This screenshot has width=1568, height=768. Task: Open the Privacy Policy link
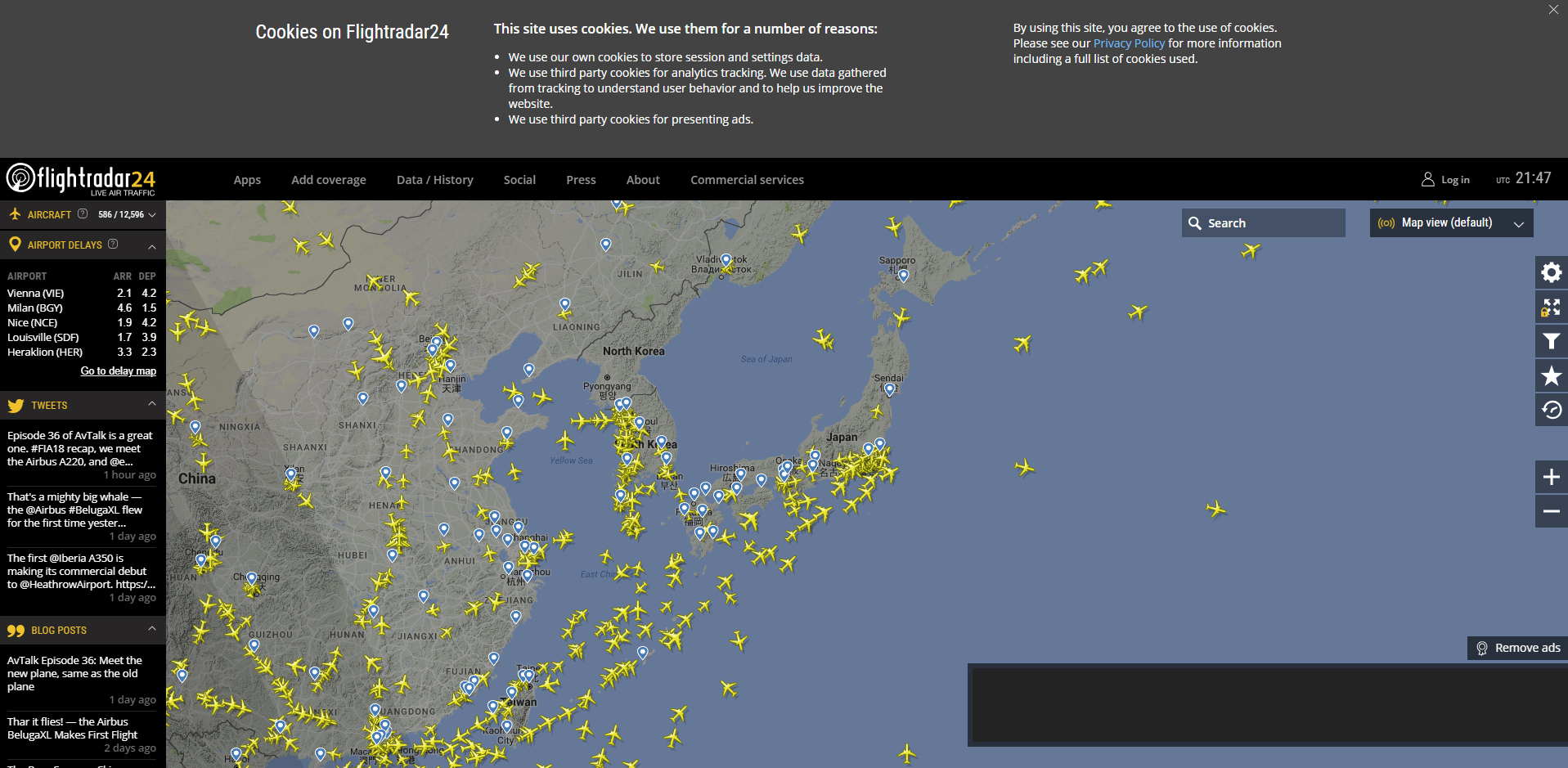(x=1128, y=43)
